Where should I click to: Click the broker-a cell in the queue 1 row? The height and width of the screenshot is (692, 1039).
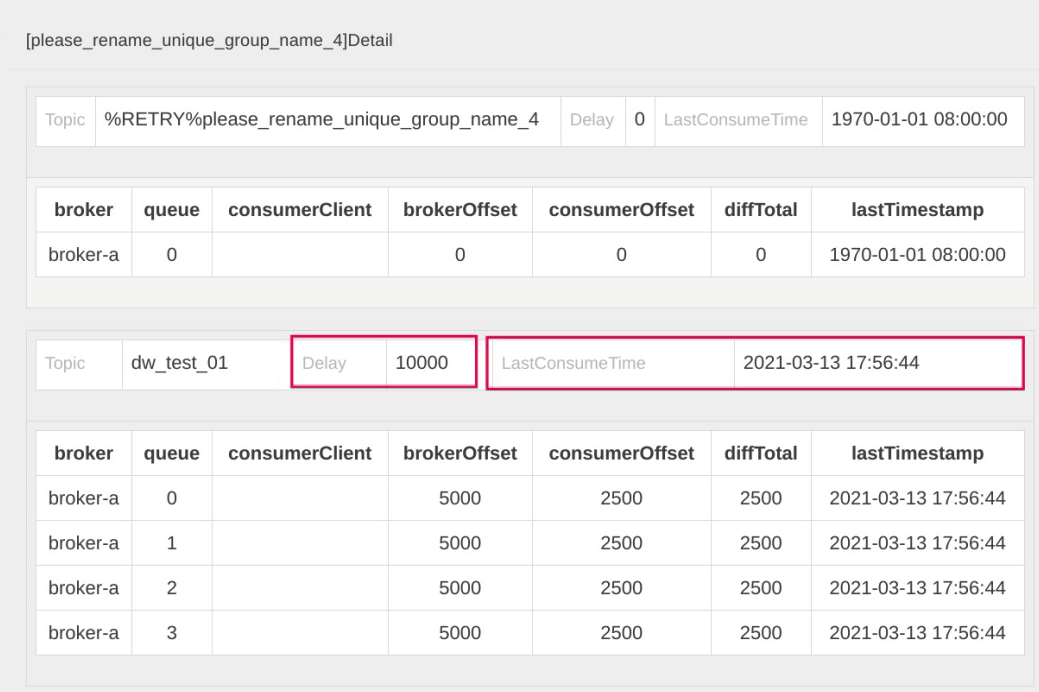point(83,543)
